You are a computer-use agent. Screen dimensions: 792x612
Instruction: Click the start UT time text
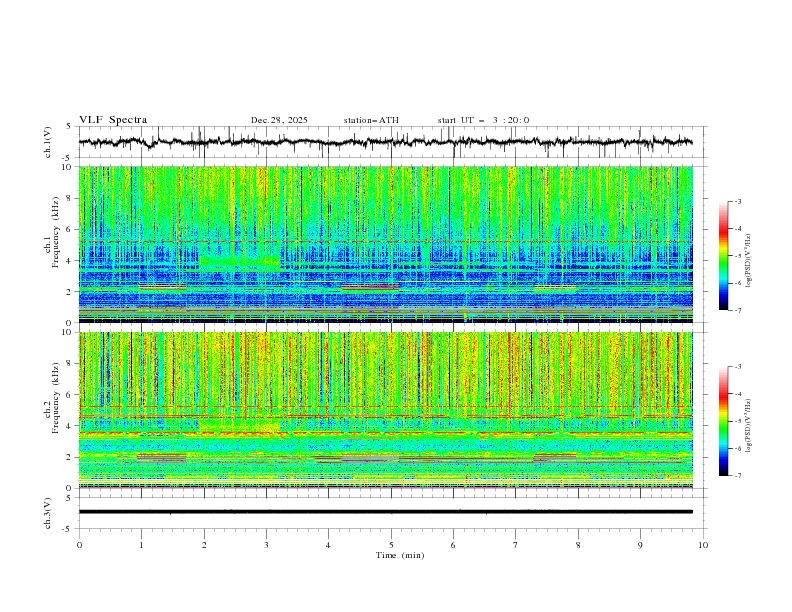483,120
